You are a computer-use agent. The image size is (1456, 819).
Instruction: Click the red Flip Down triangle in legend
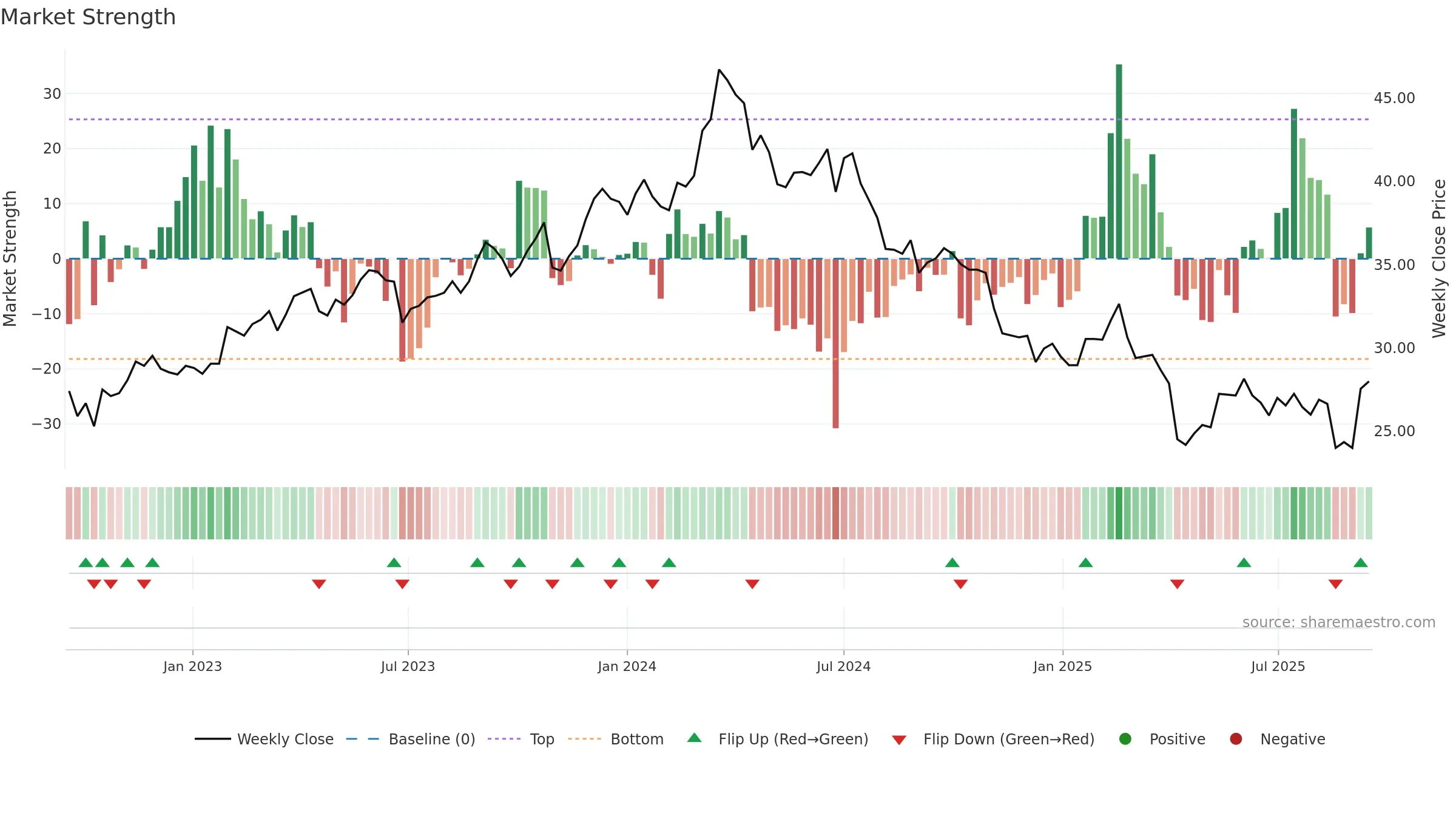(x=899, y=740)
